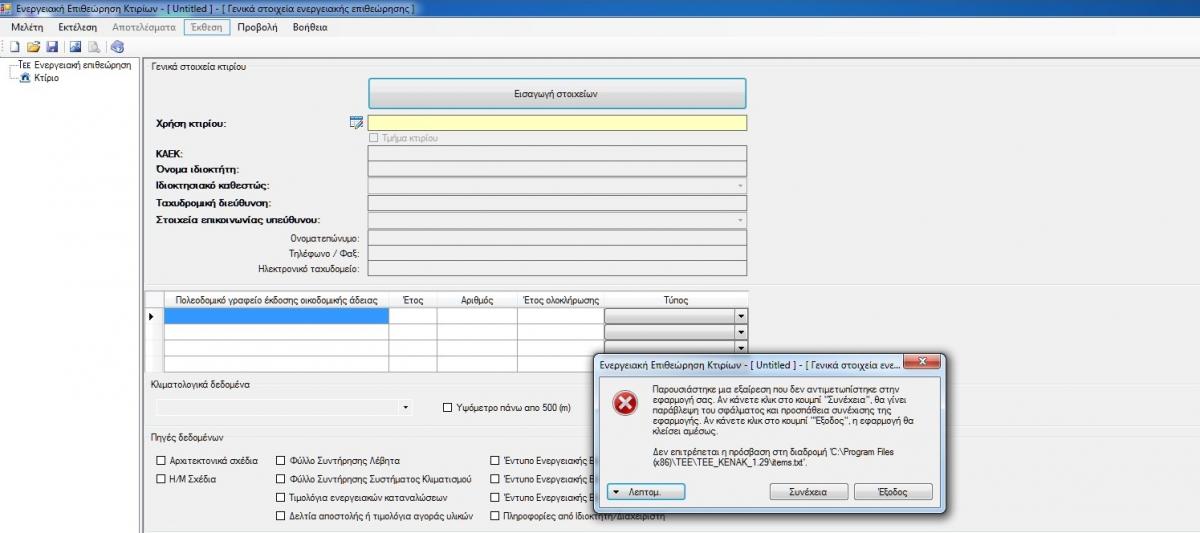
Task: Open the Μελέτη menu
Action: pos(27,27)
